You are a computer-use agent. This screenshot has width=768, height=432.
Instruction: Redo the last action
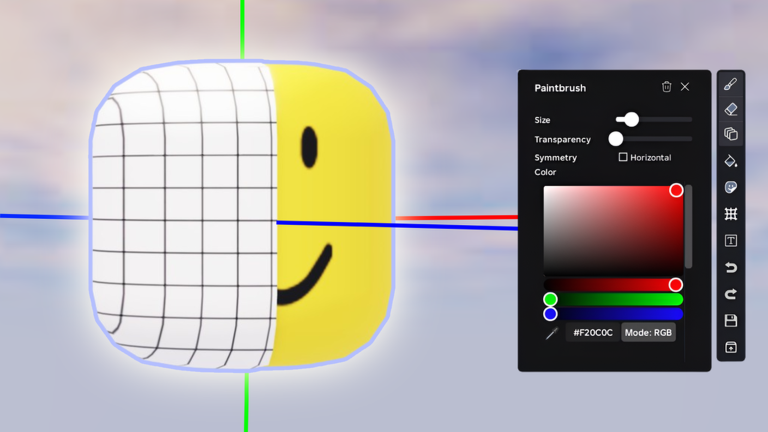click(x=730, y=294)
